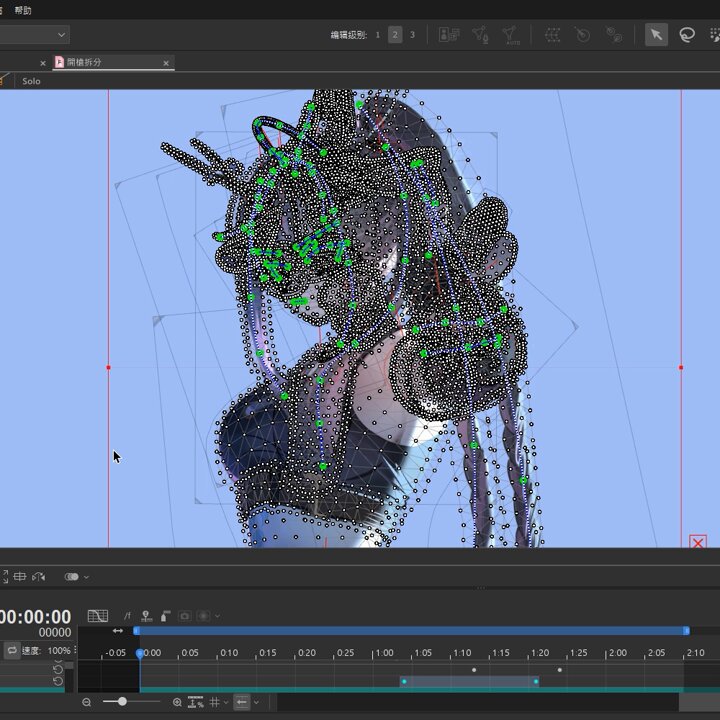This screenshot has width=720, height=720.
Task: Toggle the left-arrow follow playhead button
Action: 242,702
